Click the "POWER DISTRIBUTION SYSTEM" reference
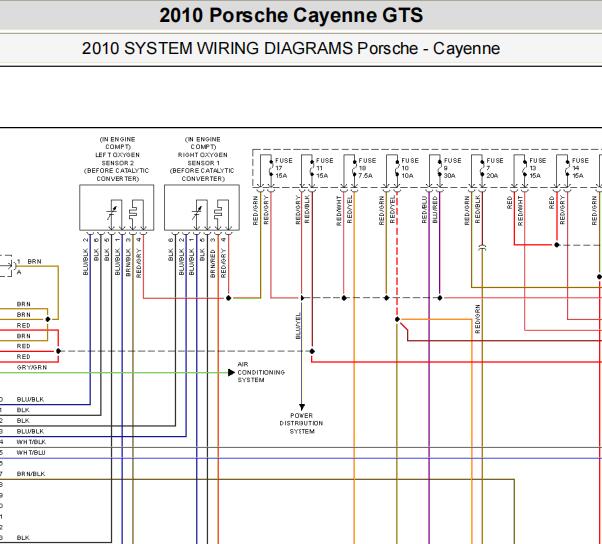 301,423
